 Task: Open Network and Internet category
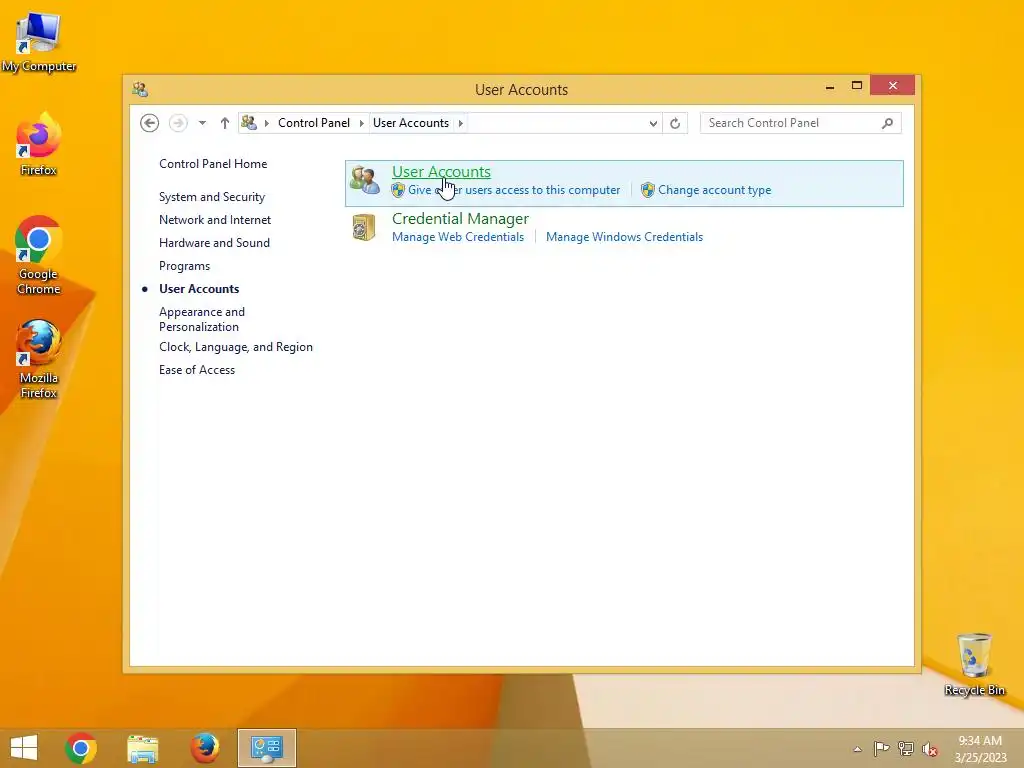pyautogui.click(x=215, y=220)
